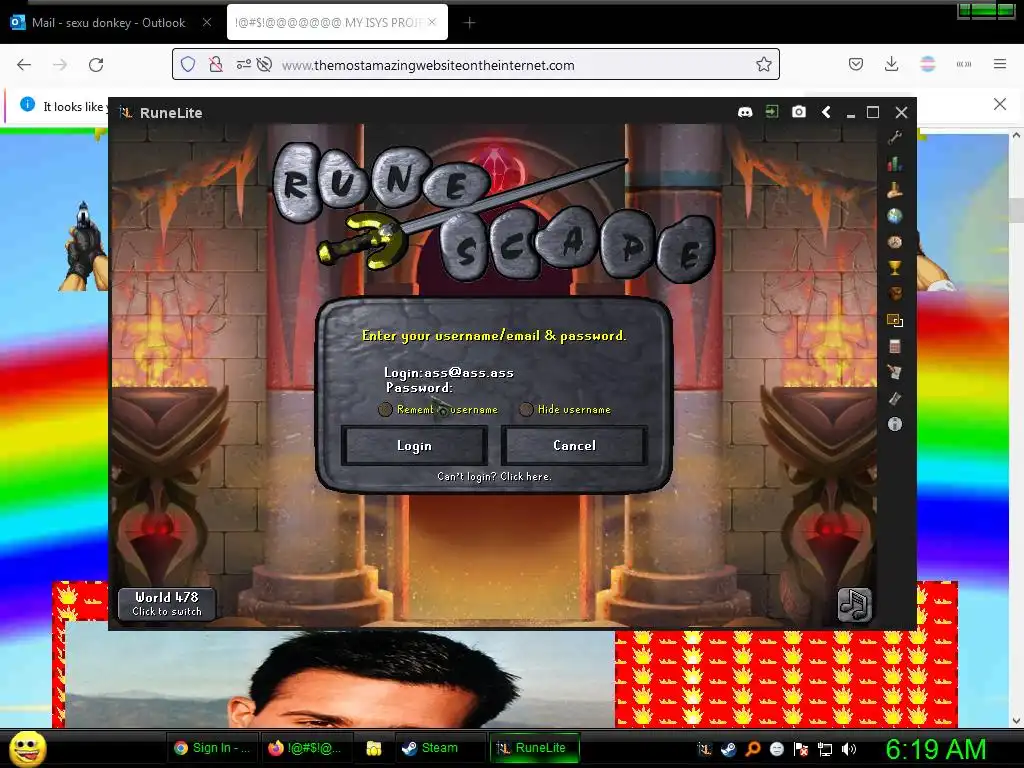Click the crossed-out padlock insecure-connection icon
The image size is (1024, 768).
coord(216,65)
